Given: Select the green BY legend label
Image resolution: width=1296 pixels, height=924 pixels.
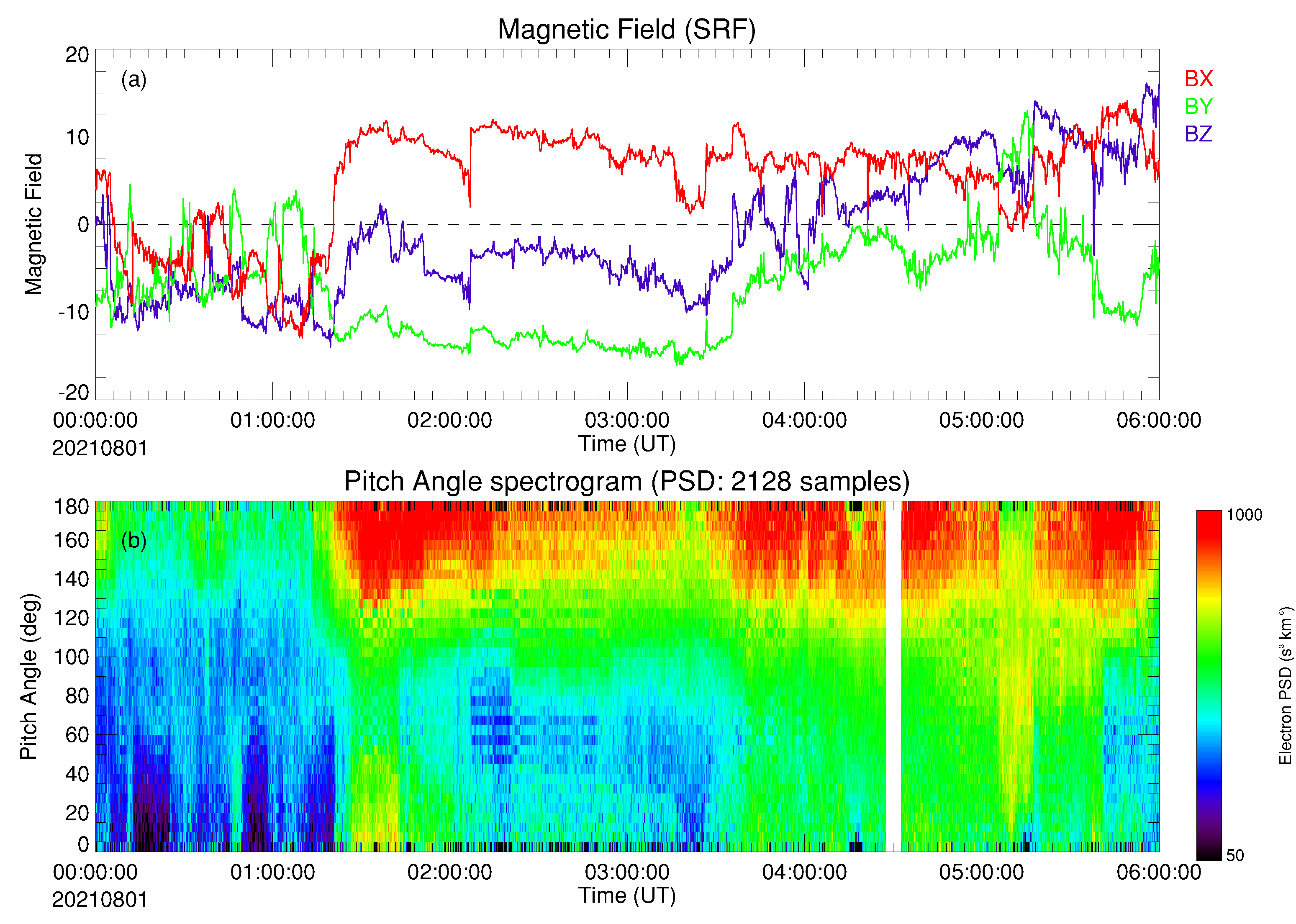Looking at the screenshot, I should click(x=1198, y=106).
